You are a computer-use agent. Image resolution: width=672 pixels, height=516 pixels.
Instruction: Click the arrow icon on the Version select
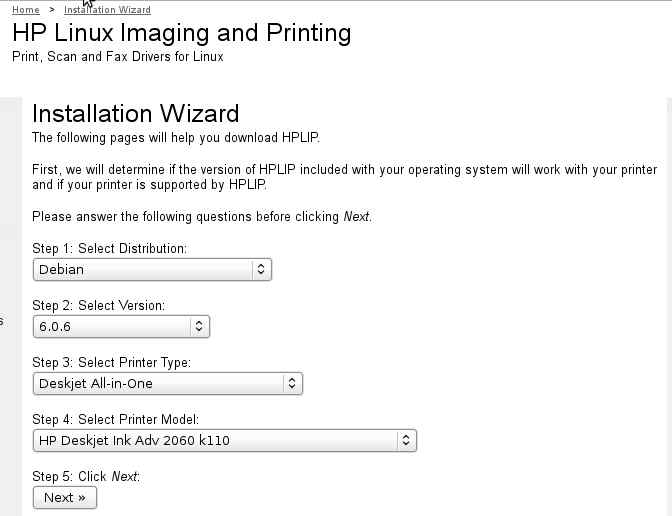click(199, 326)
